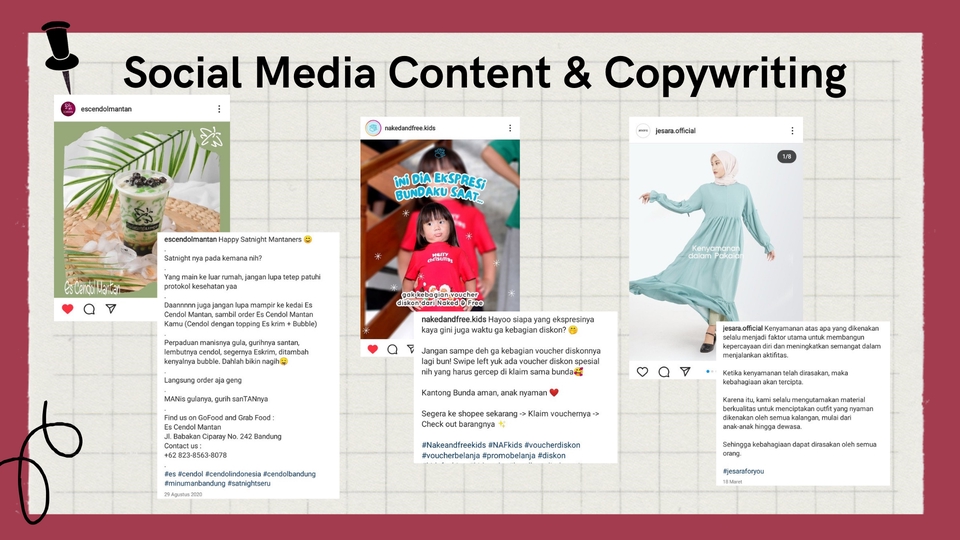The height and width of the screenshot is (540, 960).
Task: Click the #promobelanja hashtag
Action: (x=508, y=456)
